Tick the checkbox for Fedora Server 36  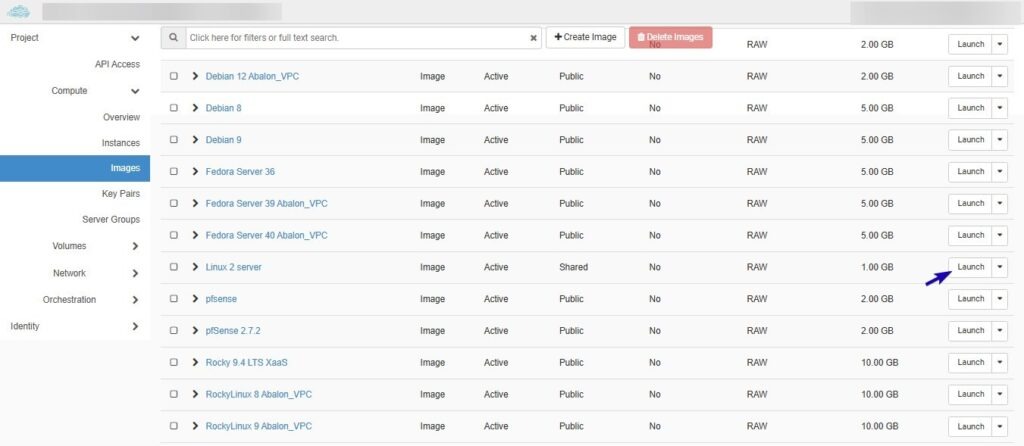[x=174, y=172]
